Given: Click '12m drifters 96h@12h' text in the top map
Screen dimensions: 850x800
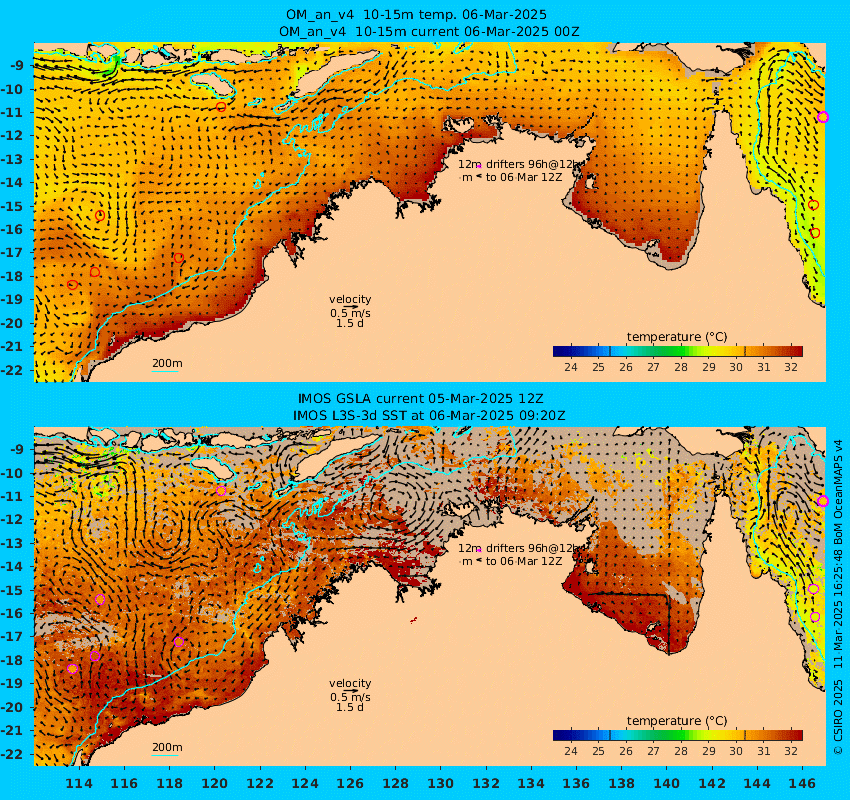Looking at the screenshot, I should [519, 164].
